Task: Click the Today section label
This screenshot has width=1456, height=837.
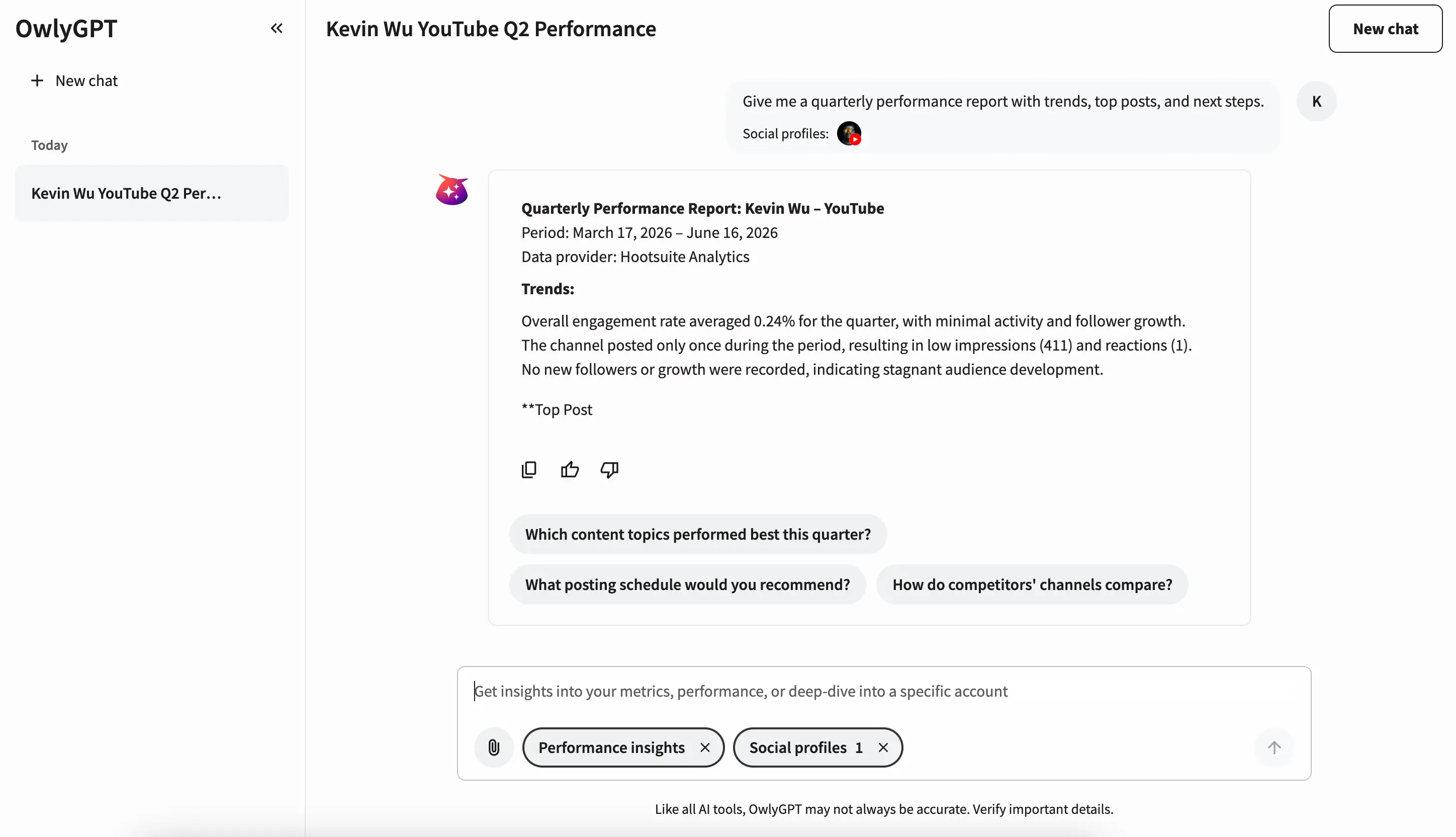Action: tap(49, 145)
